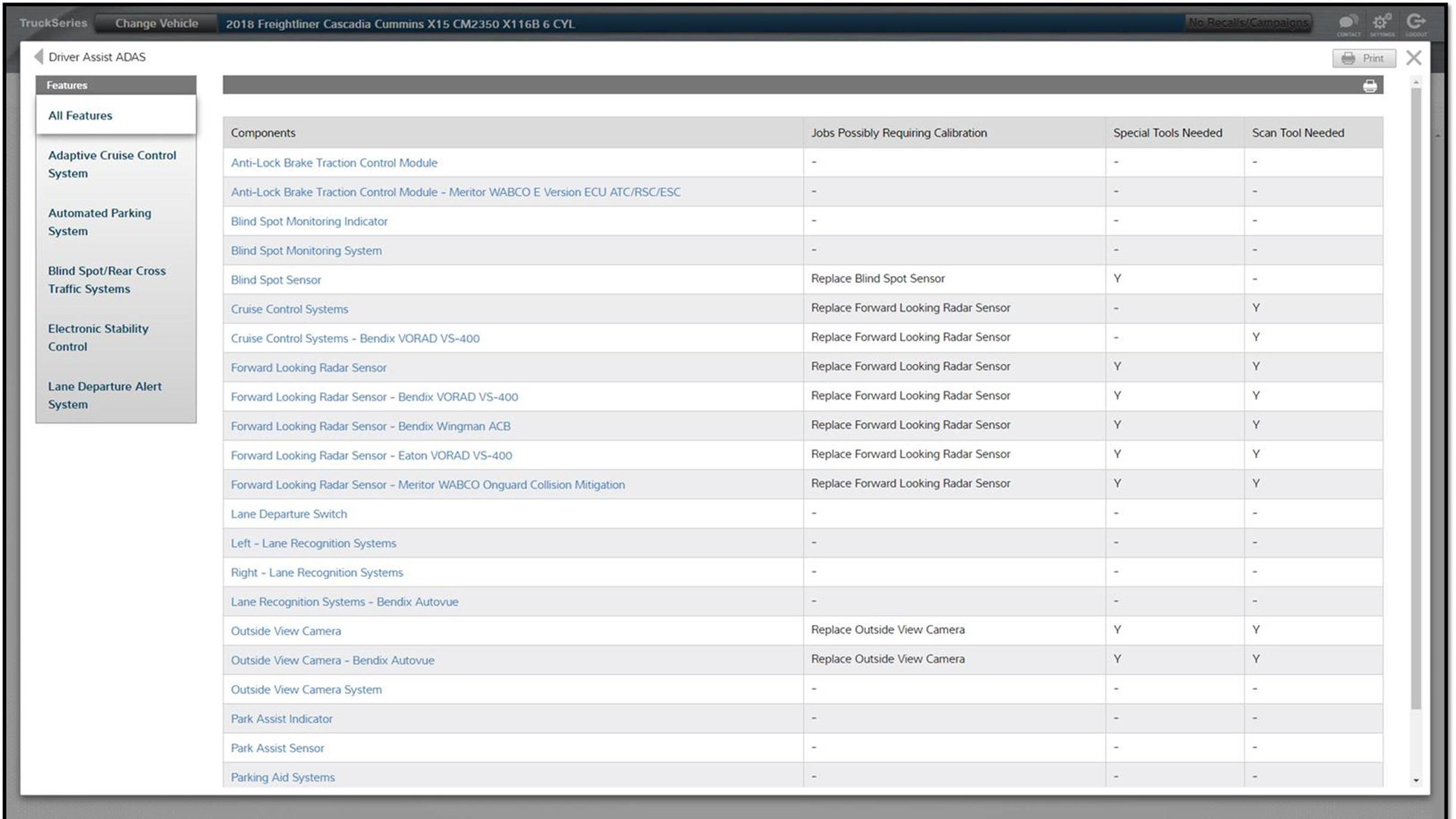
Task: Click the Change Vehicle button
Action: (x=156, y=24)
